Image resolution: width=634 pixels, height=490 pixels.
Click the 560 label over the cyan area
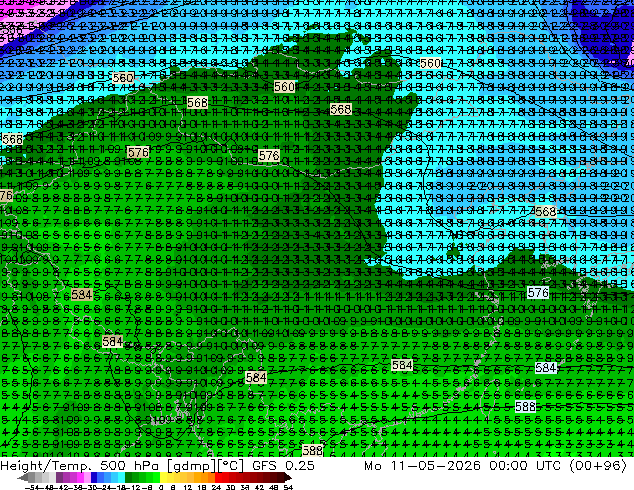pyautogui.click(x=430, y=63)
